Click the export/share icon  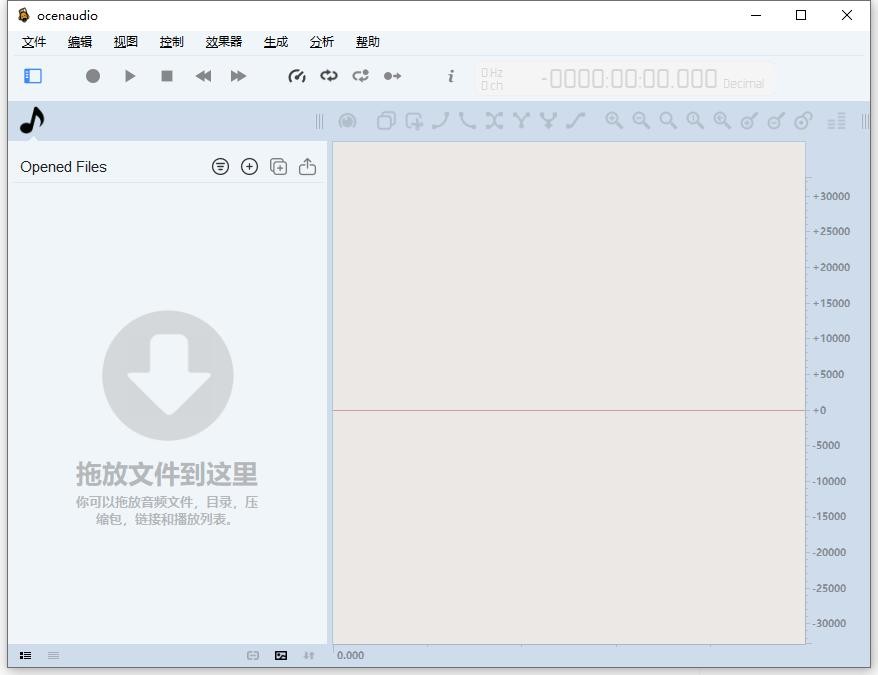point(307,166)
